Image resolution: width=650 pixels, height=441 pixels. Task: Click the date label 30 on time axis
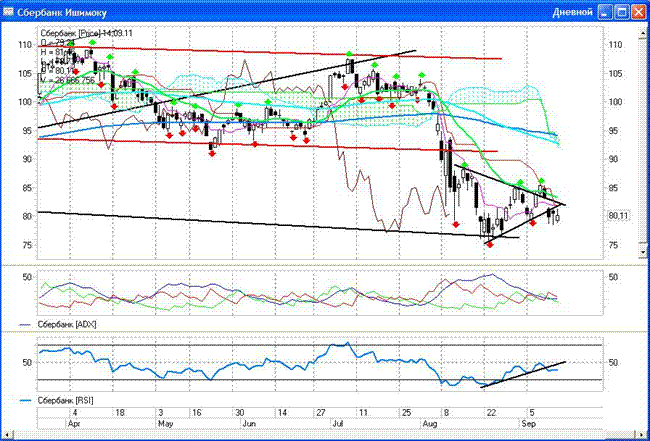[240, 413]
